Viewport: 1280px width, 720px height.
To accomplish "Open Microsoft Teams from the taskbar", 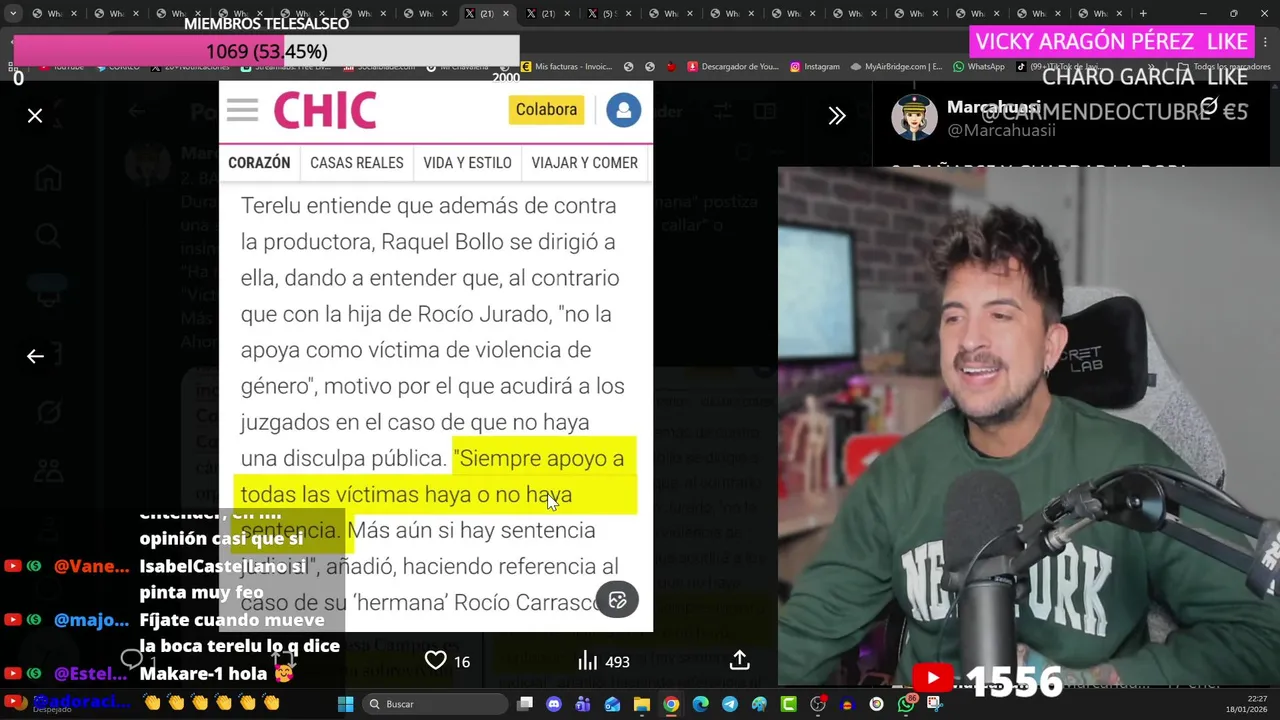I will coord(583,704).
